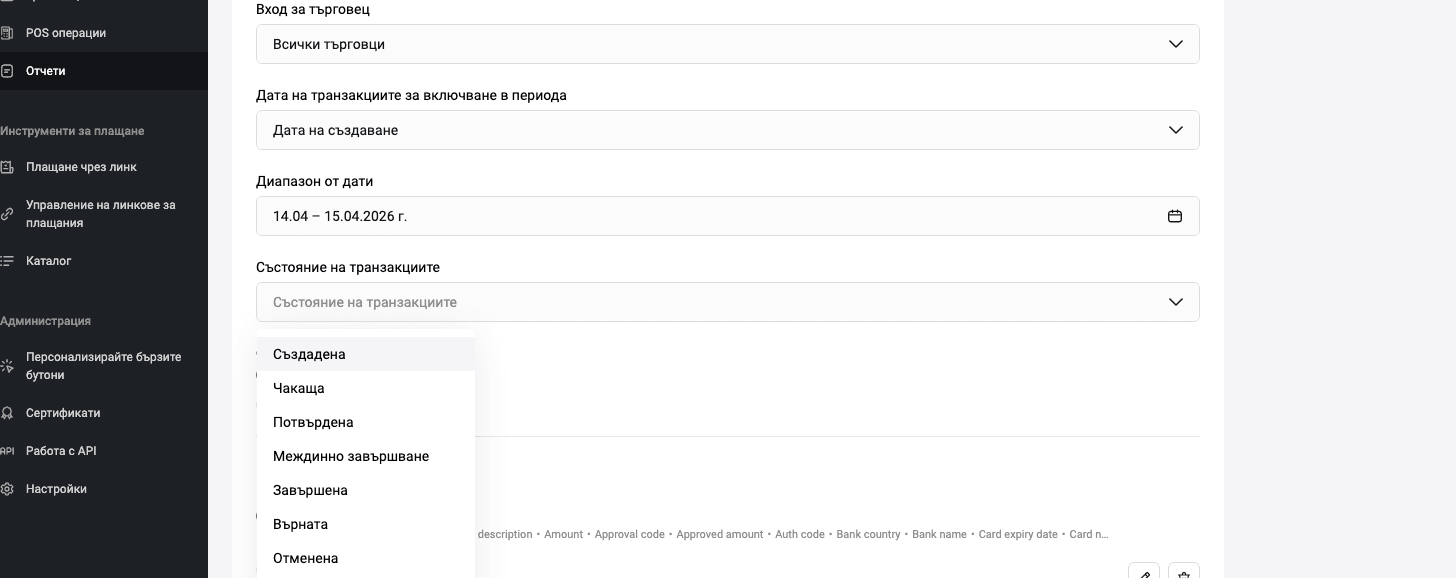Click the POS операции sidebar icon
The image size is (1456, 578).
[6, 33]
